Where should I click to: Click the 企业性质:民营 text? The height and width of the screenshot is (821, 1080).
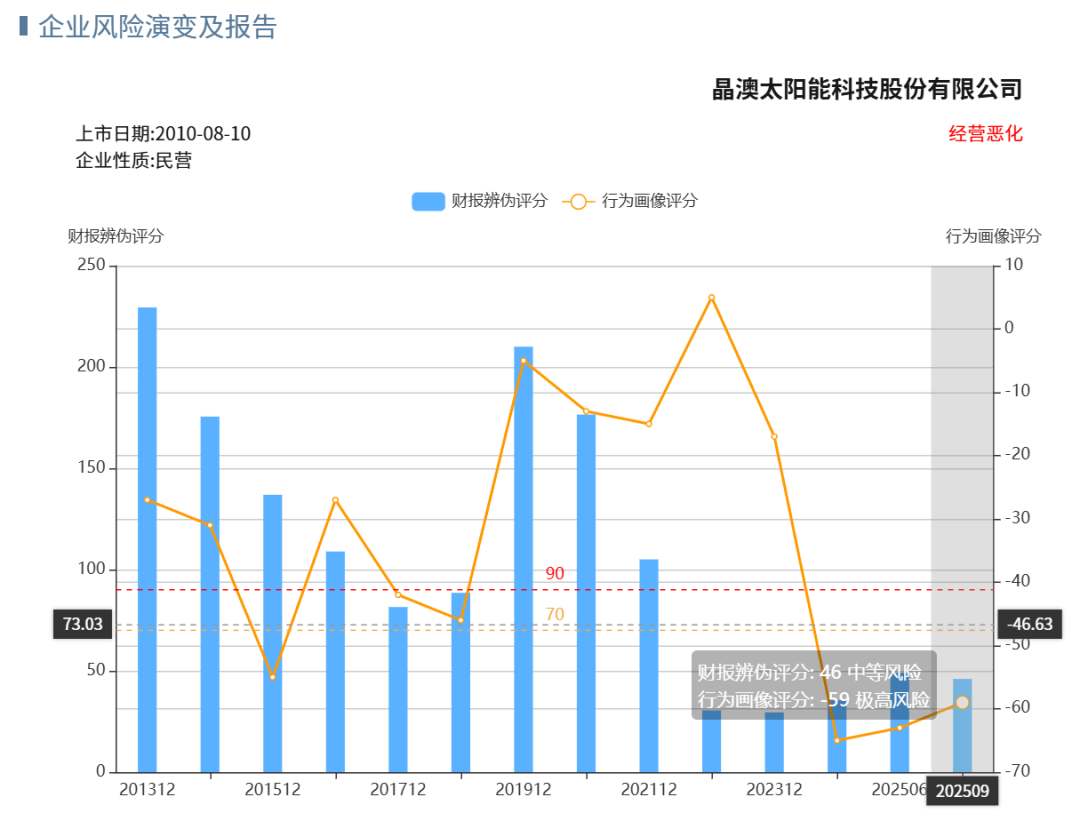134,160
